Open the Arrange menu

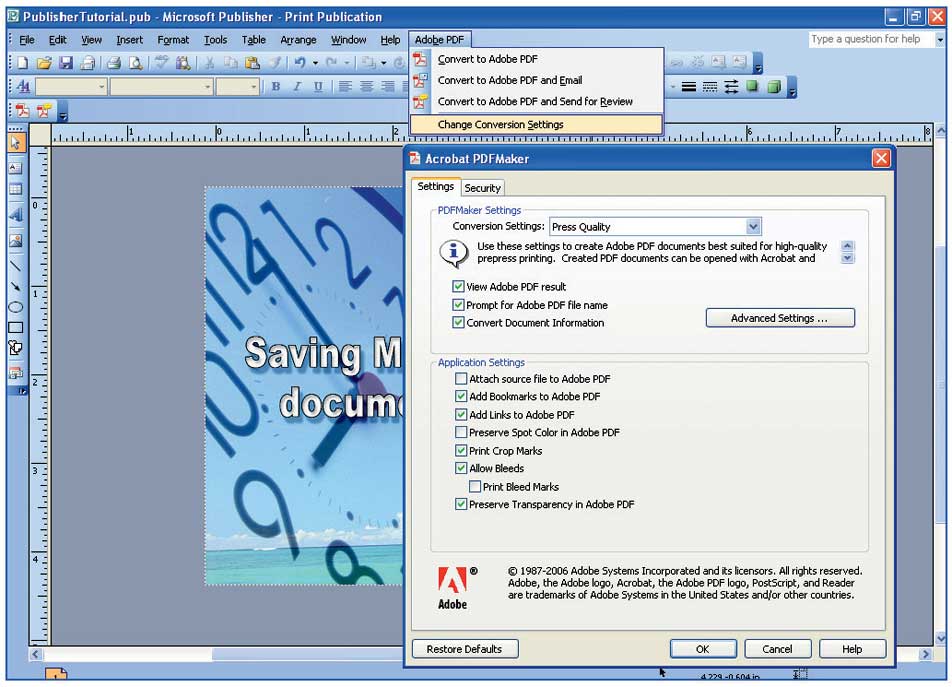298,40
